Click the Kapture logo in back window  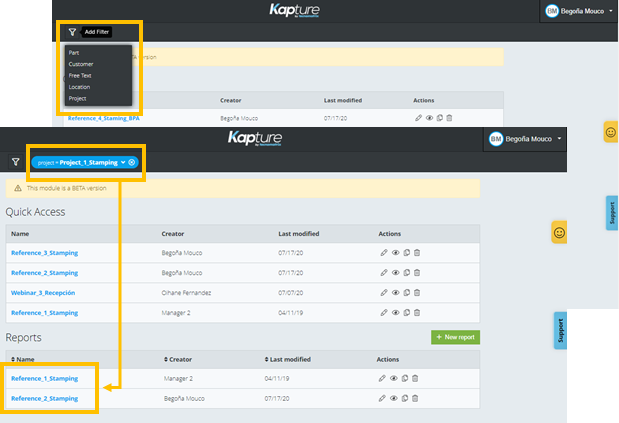click(294, 10)
